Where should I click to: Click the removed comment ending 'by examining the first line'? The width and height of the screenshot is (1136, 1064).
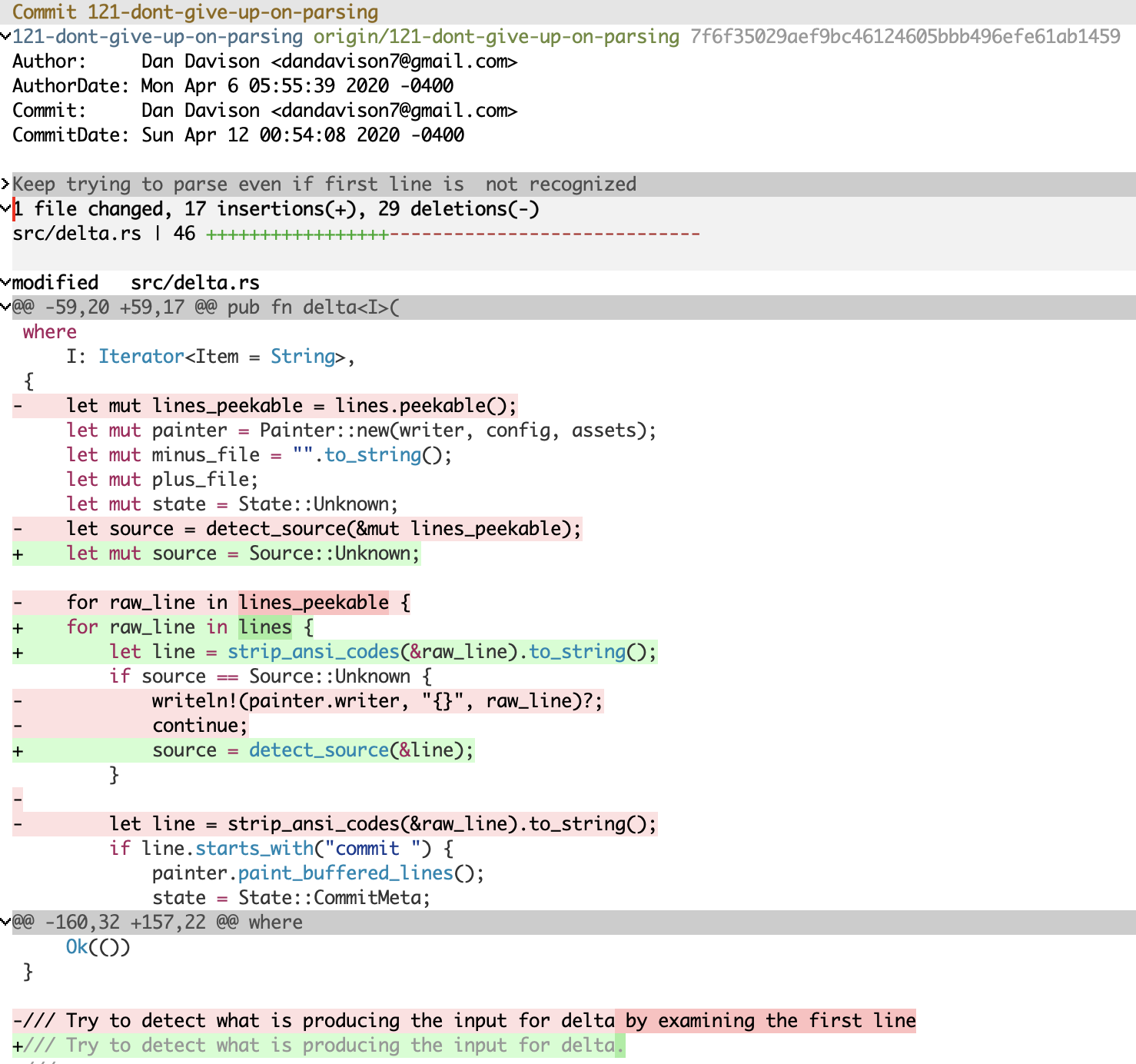464,1020
